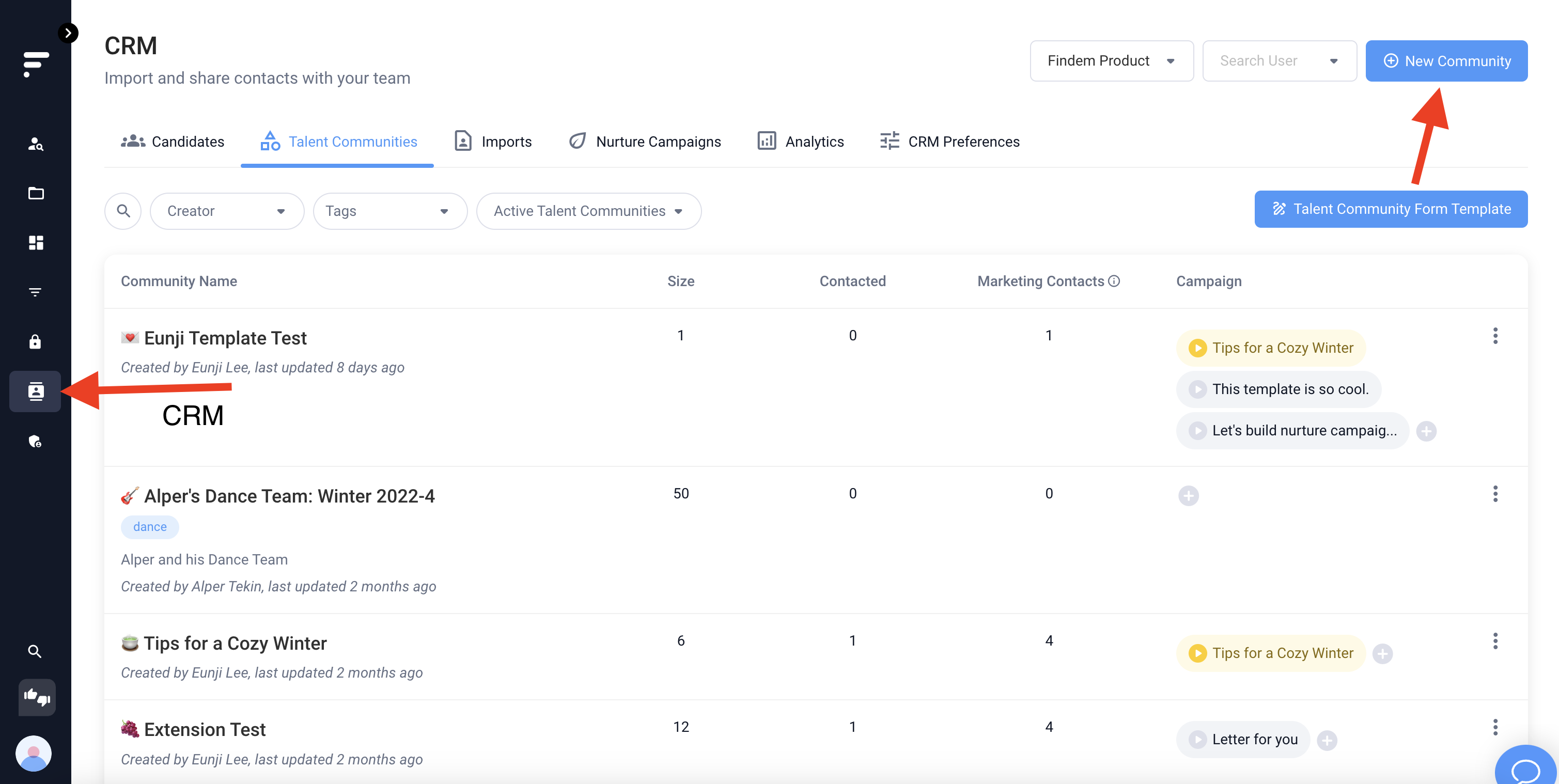1559x784 pixels.
Task: Expand the sidebar with the chevron arrow
Action: [68, 33]
